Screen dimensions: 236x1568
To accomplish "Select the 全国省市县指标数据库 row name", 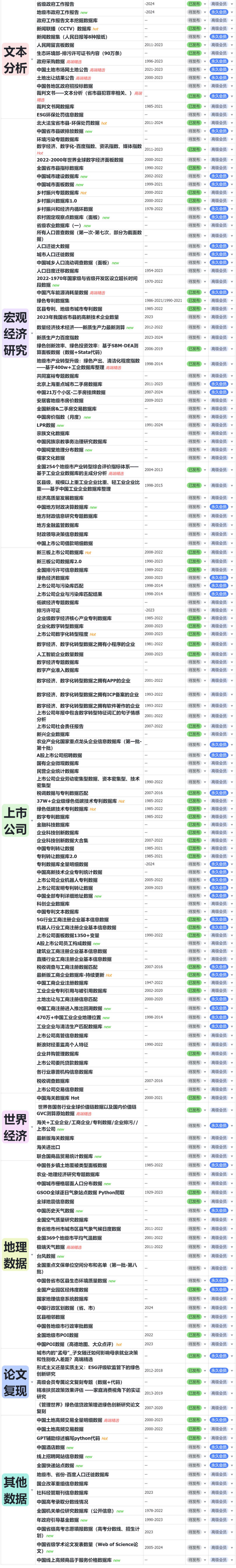I will point(60,168).
